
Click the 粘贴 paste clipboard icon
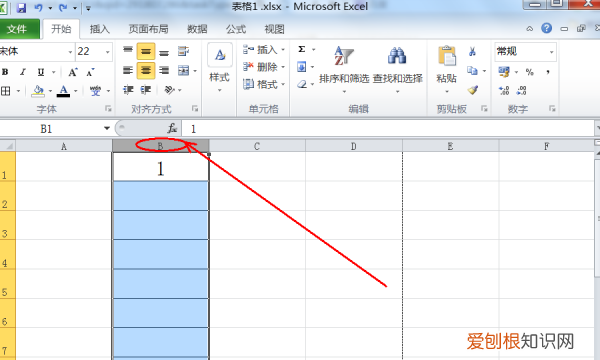[x=447, y=57]
